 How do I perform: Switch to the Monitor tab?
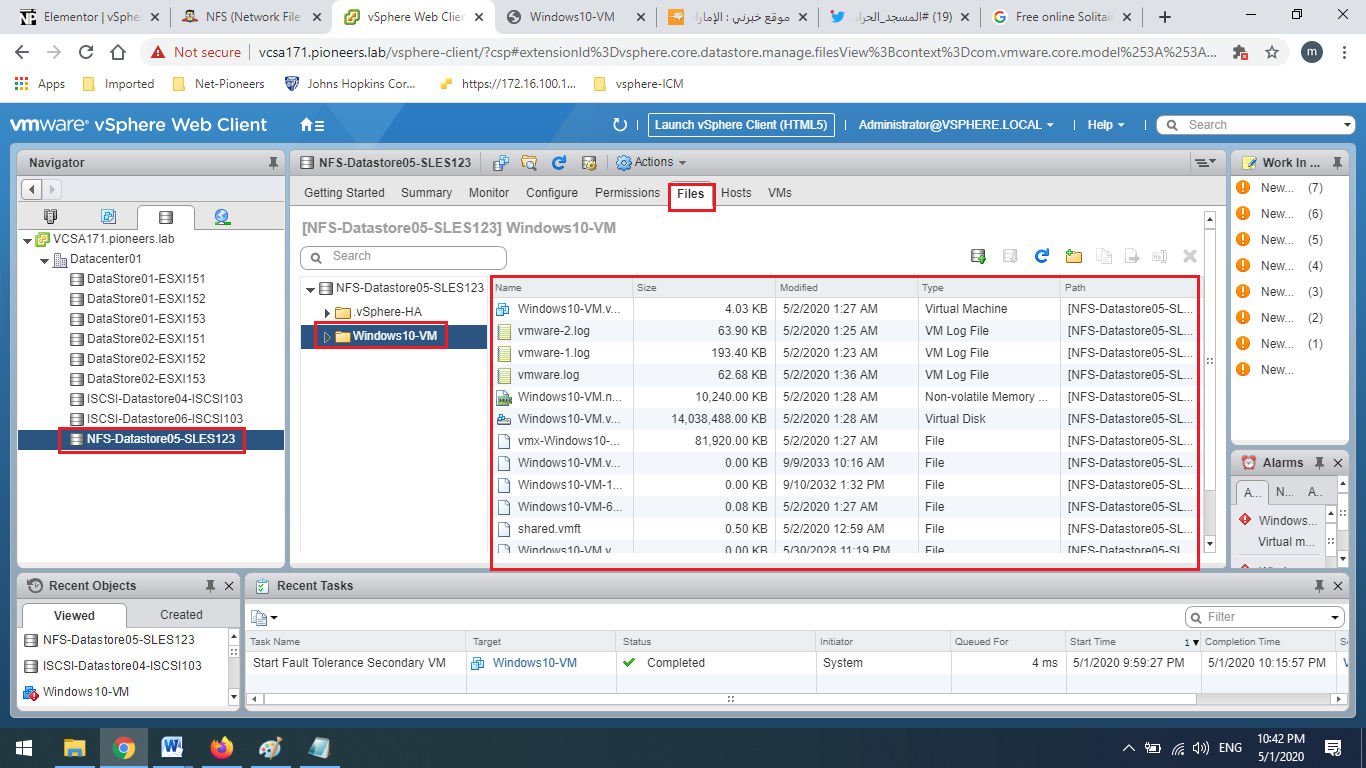(x=489, y=193)
